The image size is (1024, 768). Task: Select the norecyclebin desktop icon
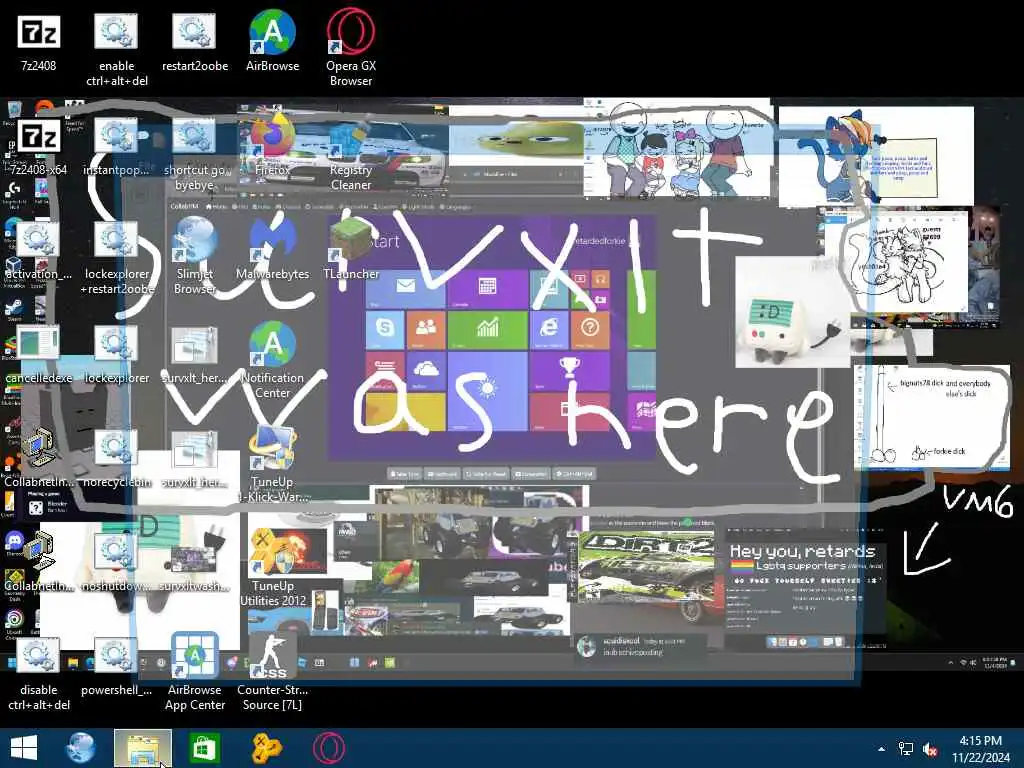click(116, 458)
